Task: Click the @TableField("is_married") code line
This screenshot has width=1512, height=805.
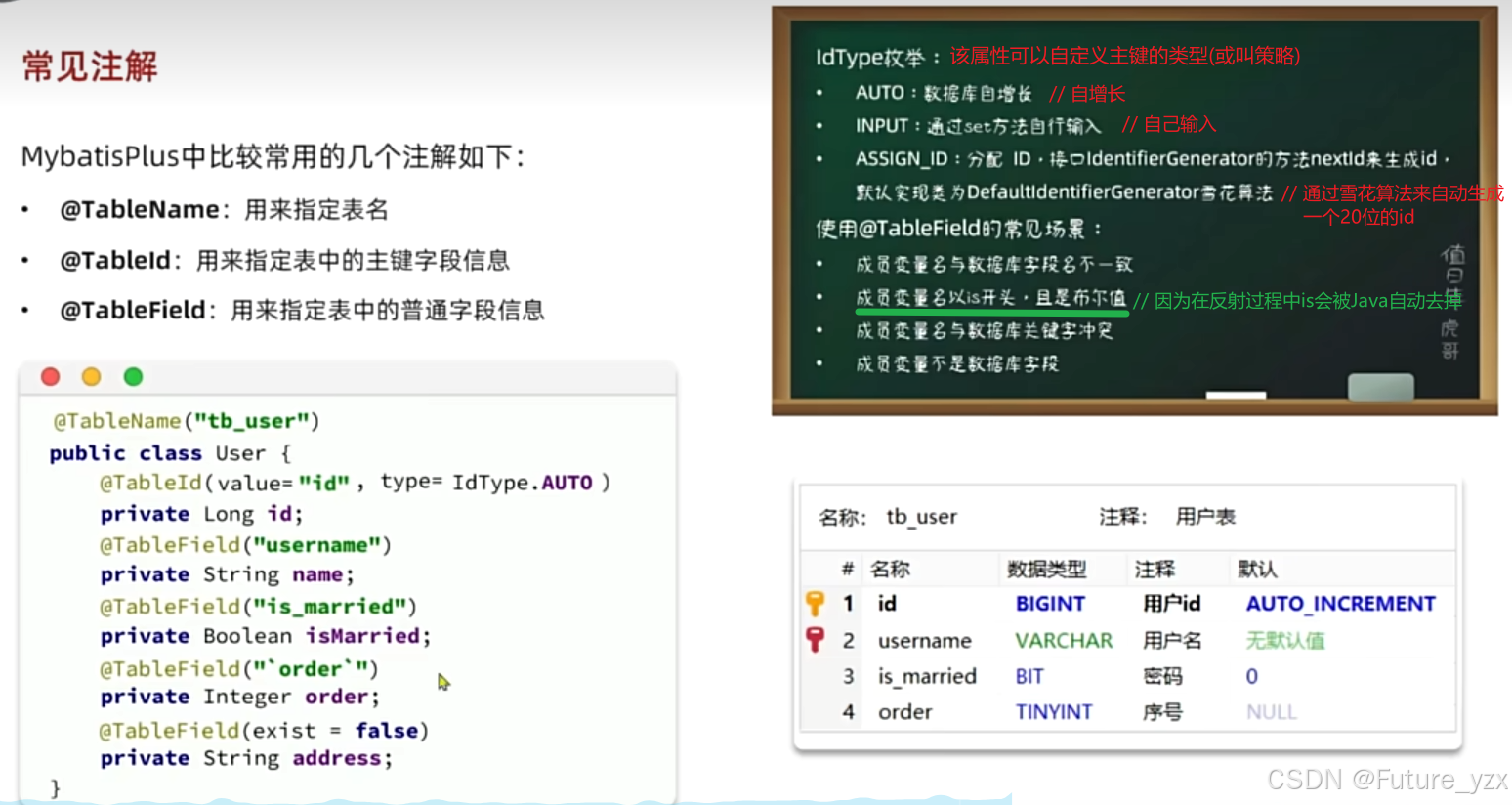Action: (258, 607)
